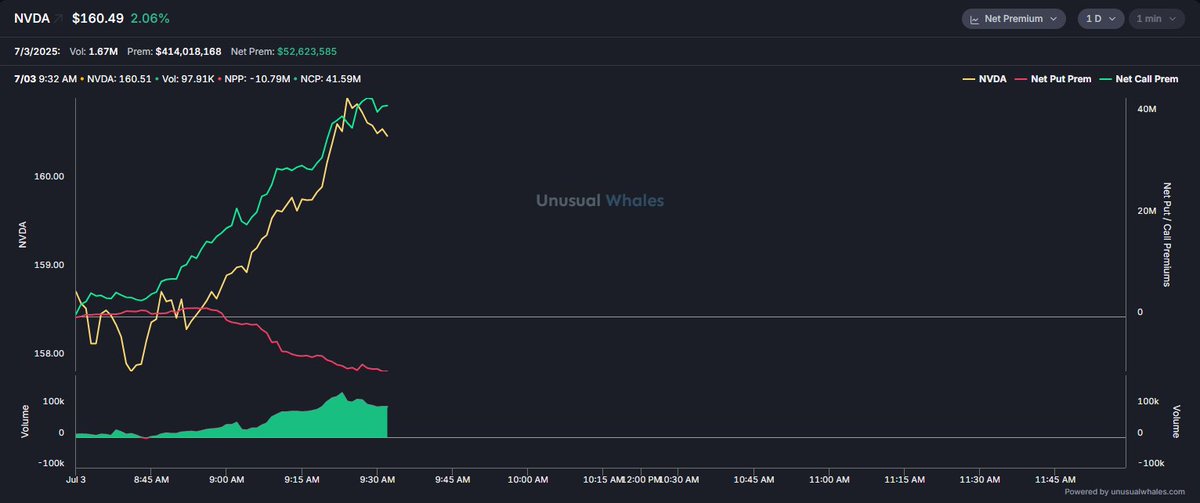Open the Powered by unusualwhales.com link
Viewport: 1200px width, 503px height.
1127,492
